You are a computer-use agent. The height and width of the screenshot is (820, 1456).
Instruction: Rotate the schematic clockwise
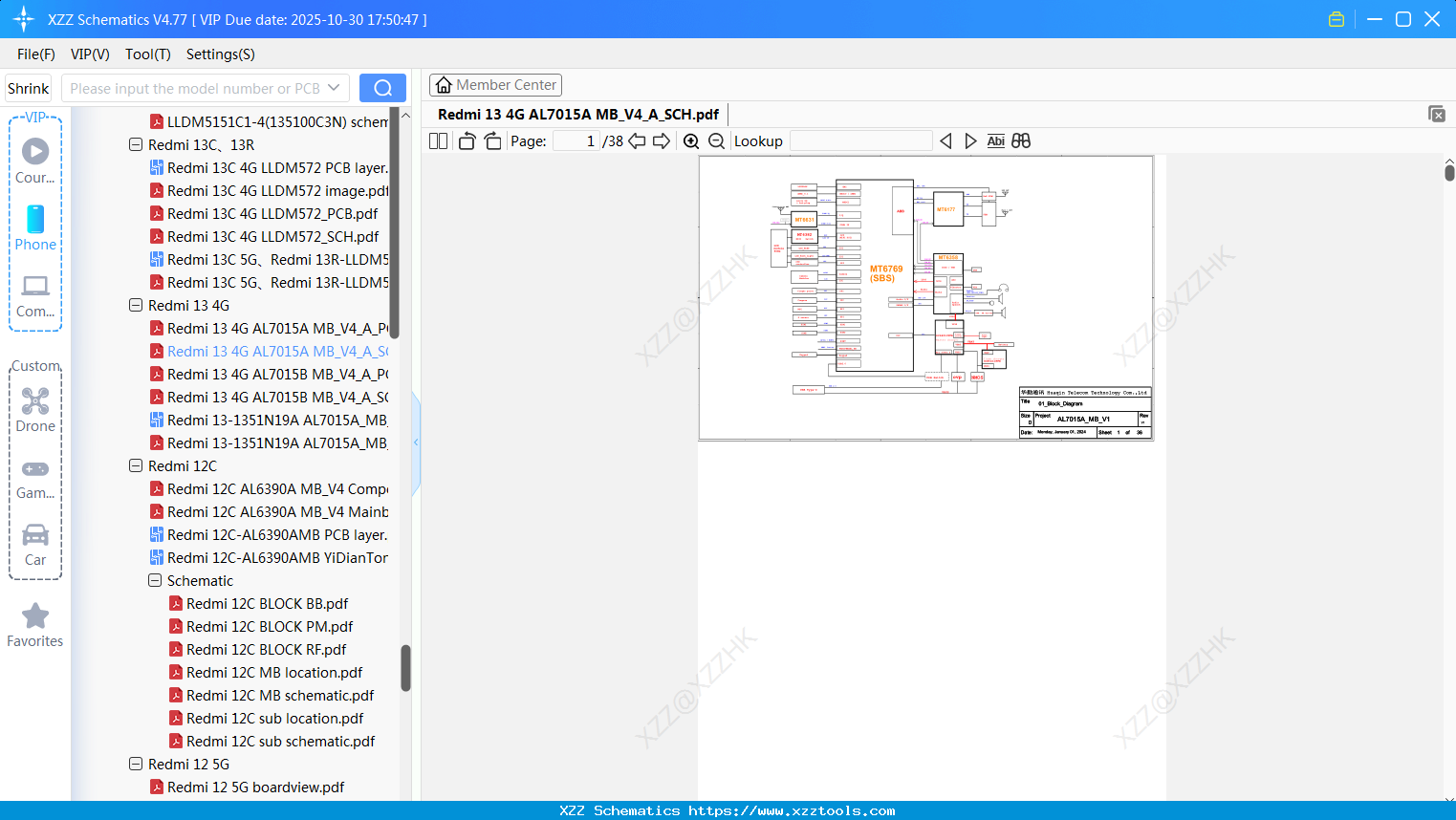pyautogui.click(x=491, y=140)
